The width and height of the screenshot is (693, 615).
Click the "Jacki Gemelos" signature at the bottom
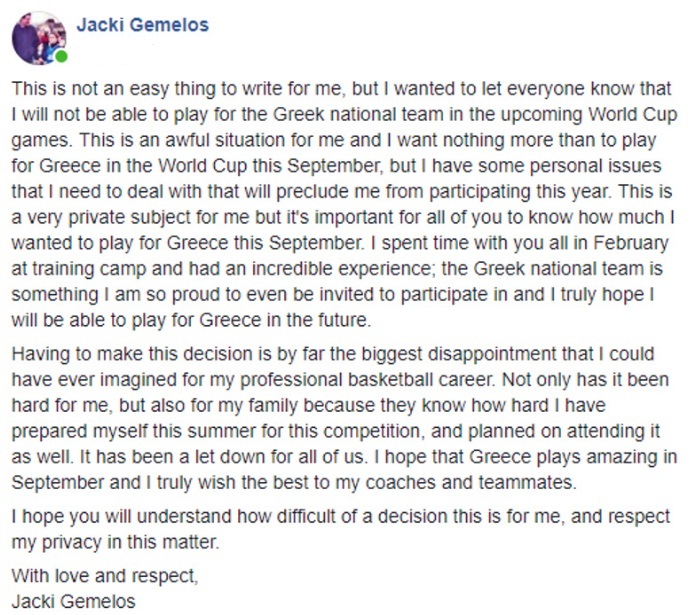72,601
